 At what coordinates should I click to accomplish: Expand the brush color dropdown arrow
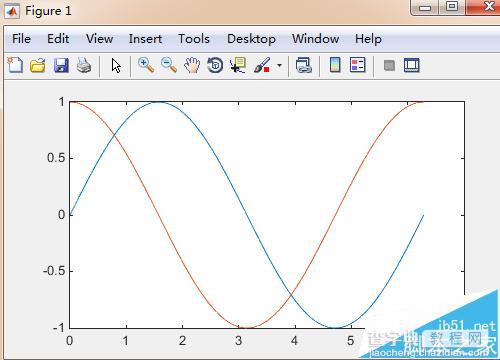point(279,65)
